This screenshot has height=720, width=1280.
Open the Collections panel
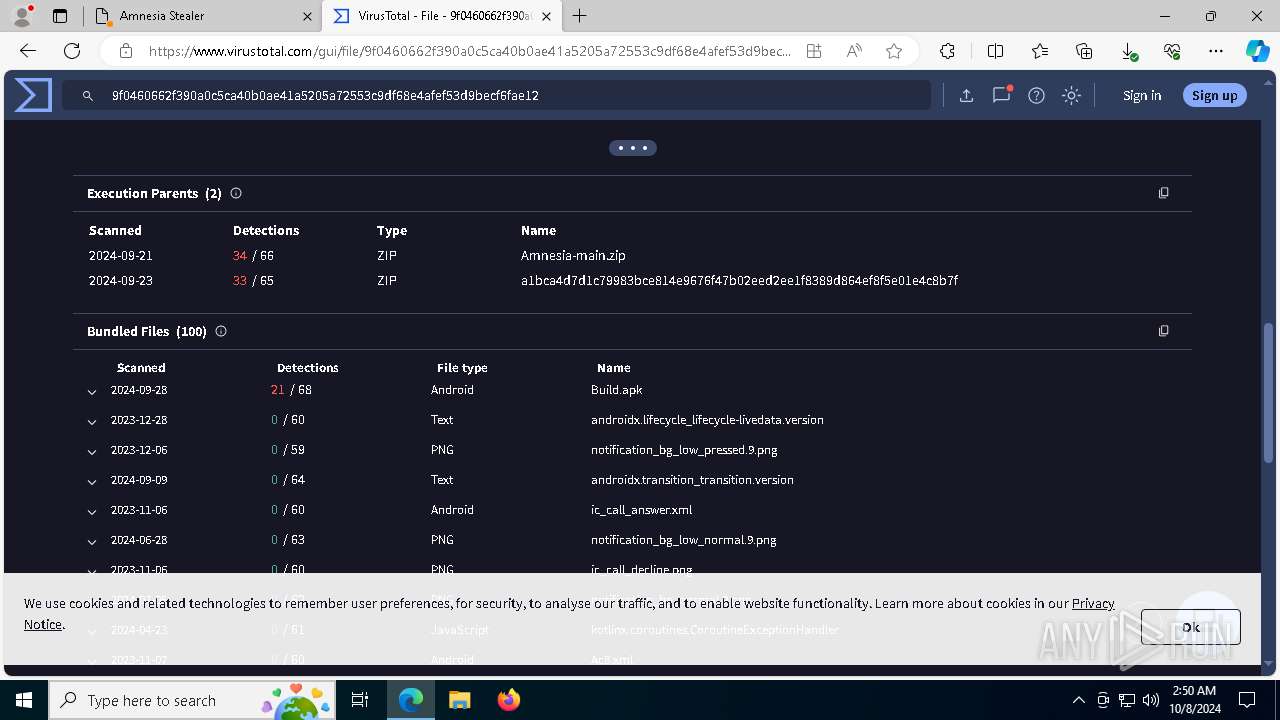click(1084, 51)
